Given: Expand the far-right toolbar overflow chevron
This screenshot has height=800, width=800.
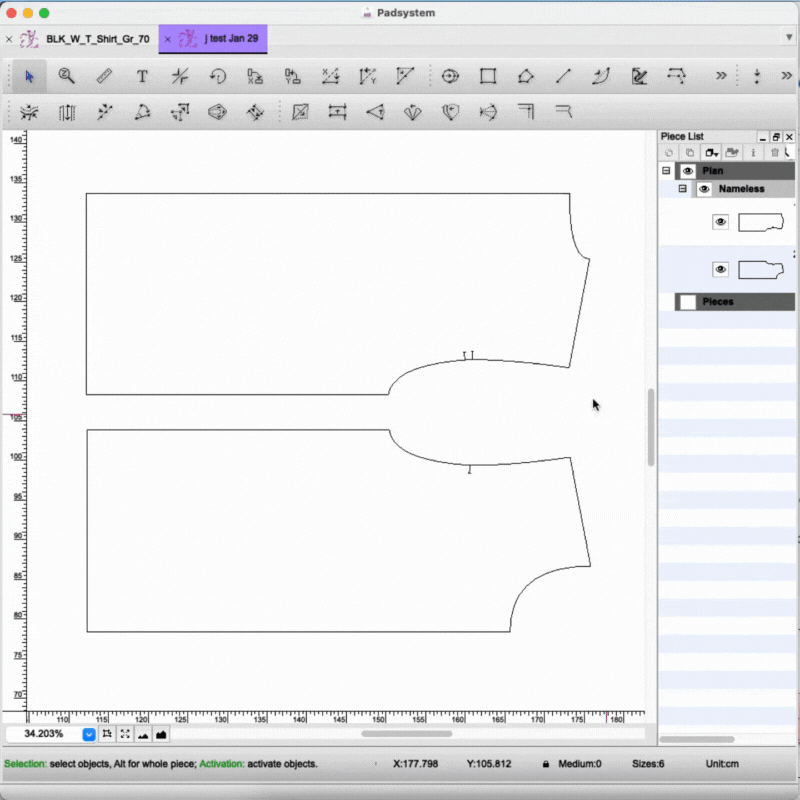Looking at the screenshot, I should coord(786,77).
